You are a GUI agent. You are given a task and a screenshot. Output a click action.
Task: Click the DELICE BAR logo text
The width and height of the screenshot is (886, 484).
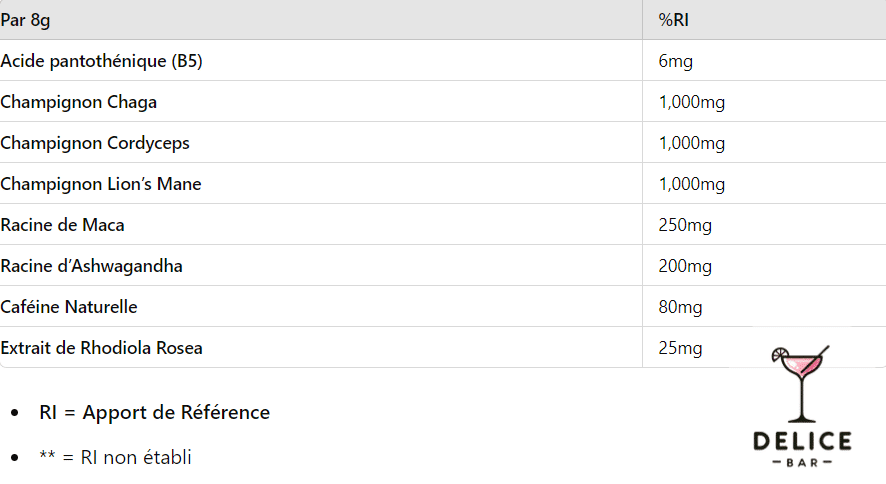click(x=802, y=450)
